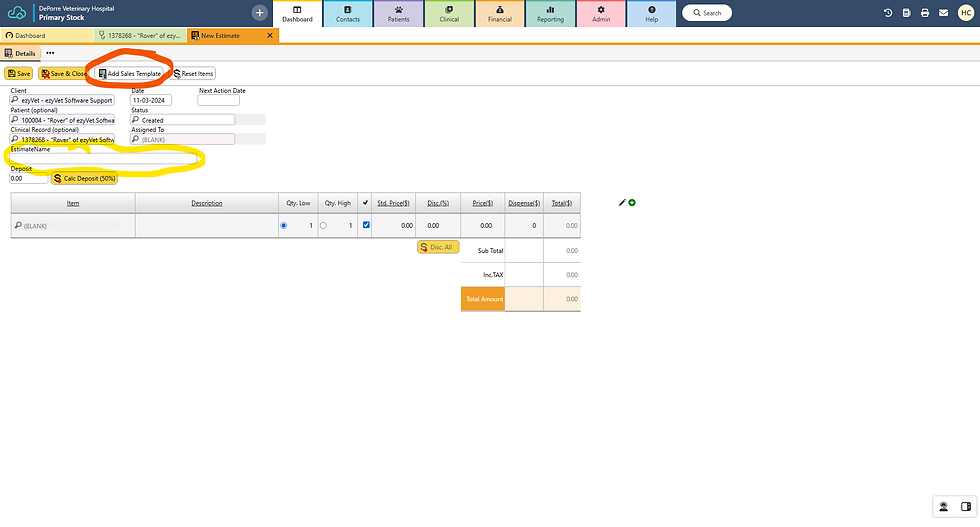Close the New Estimate tab
This screenshot has width=980, height=527.
click(x=270, y=36)
